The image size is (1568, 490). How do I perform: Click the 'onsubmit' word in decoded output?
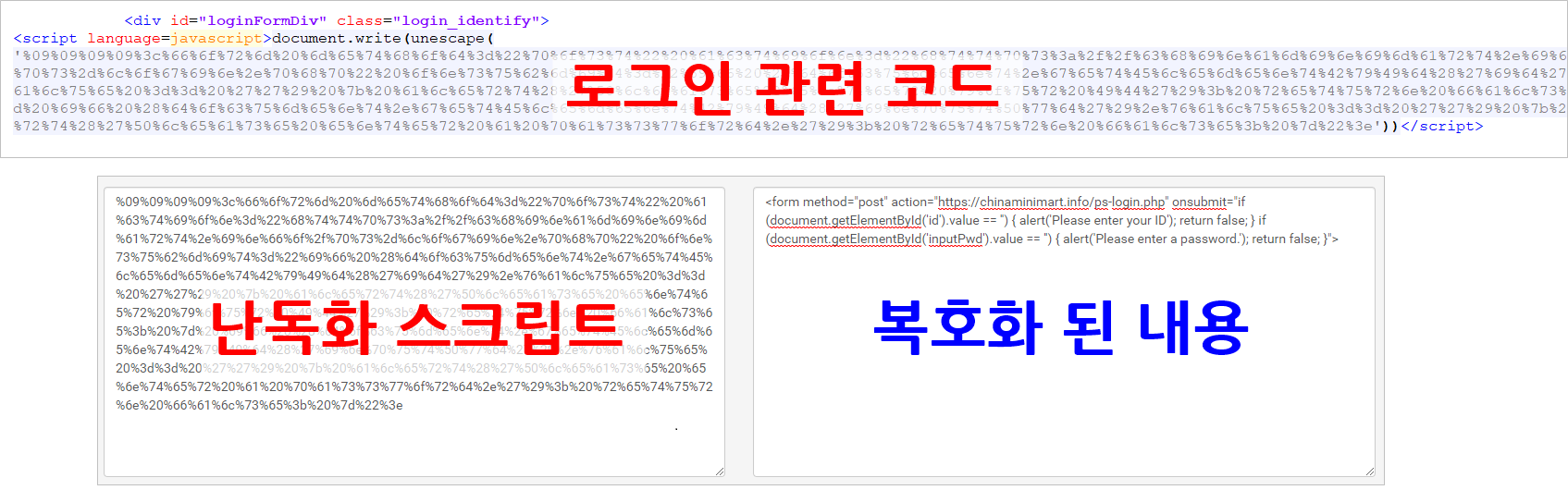tap(1200, 202)
